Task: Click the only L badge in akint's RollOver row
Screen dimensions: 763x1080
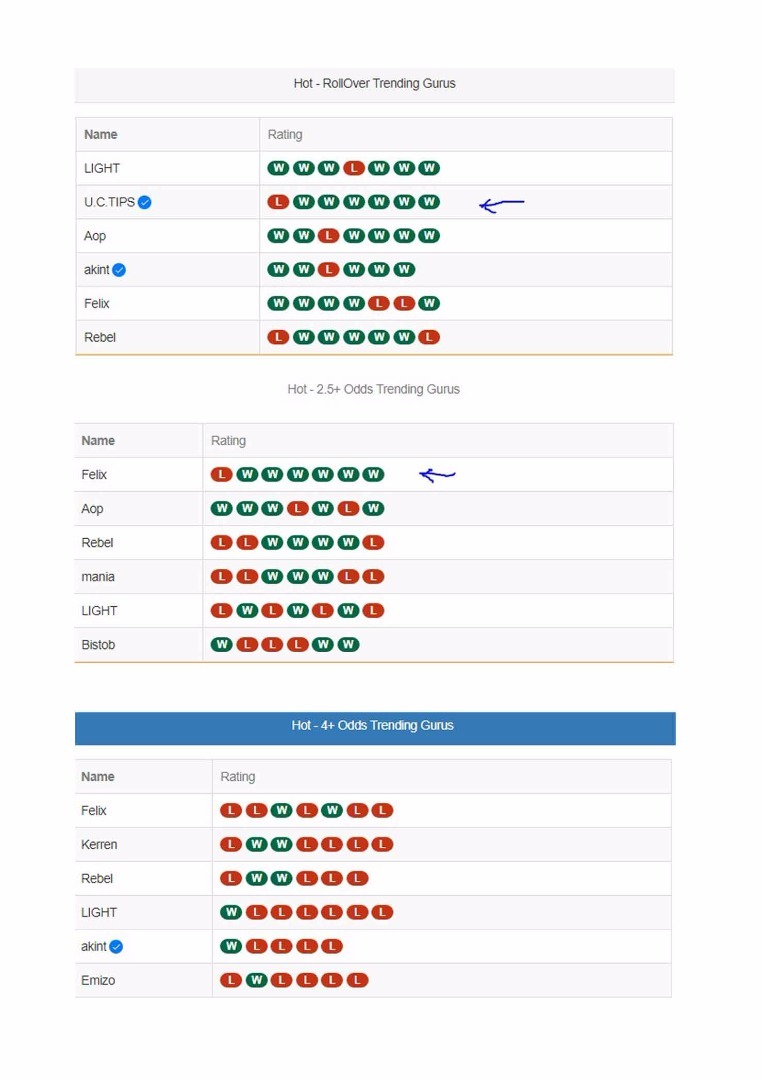Action: 328,269
